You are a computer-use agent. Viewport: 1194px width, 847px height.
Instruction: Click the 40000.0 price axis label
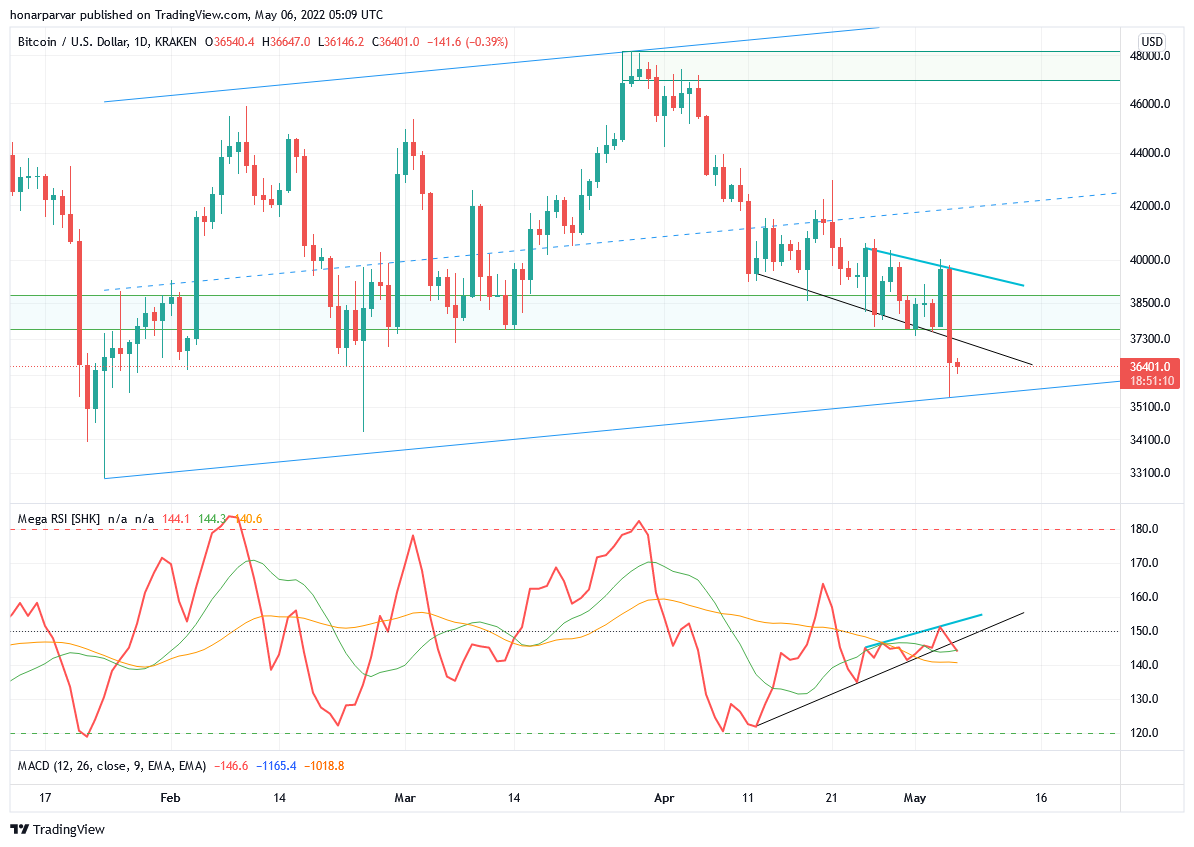(1149, 260)
